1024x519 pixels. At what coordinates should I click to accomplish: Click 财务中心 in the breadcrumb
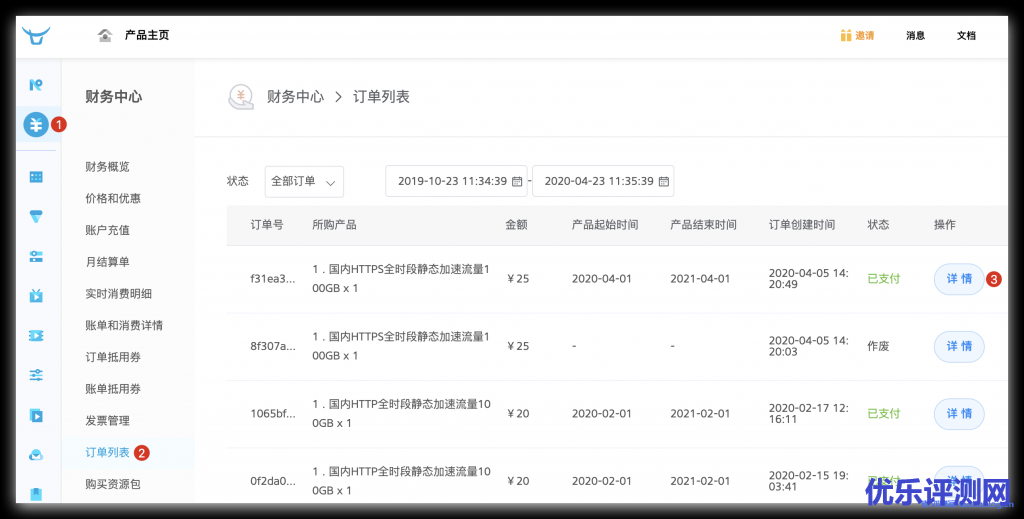pos(295,97)
